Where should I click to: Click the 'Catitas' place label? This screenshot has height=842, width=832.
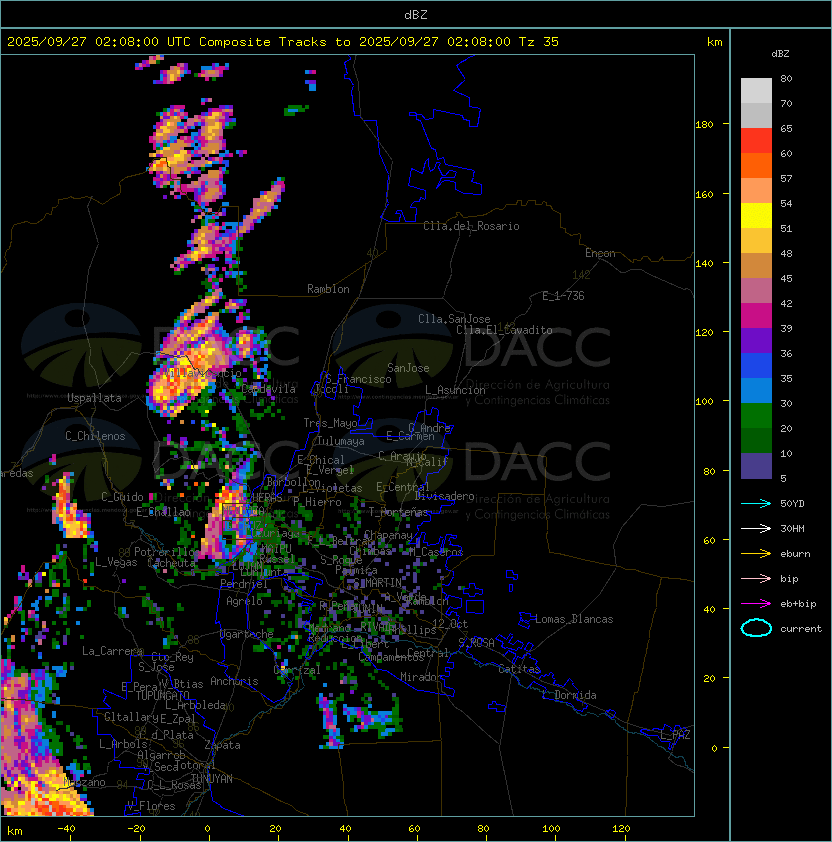coord(519,669)
